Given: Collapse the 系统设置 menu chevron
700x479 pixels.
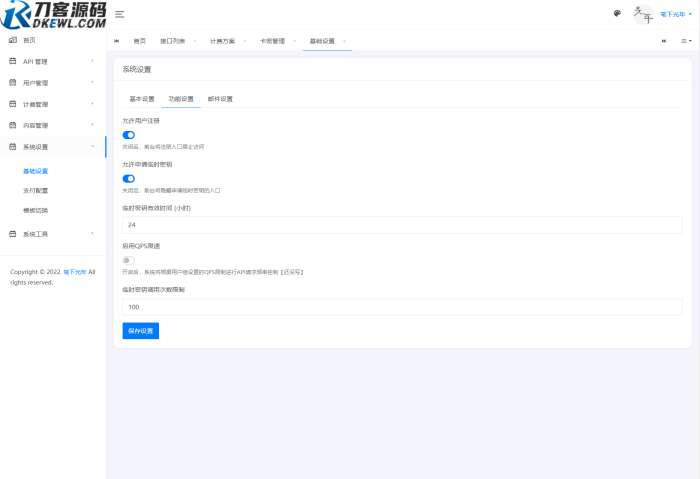Looking at the screenshot, I should click(92, 147).
